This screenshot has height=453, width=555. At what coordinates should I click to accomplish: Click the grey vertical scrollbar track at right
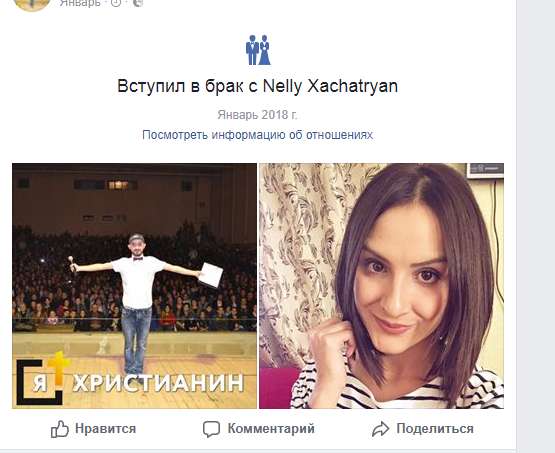click(x=535, y=226)
